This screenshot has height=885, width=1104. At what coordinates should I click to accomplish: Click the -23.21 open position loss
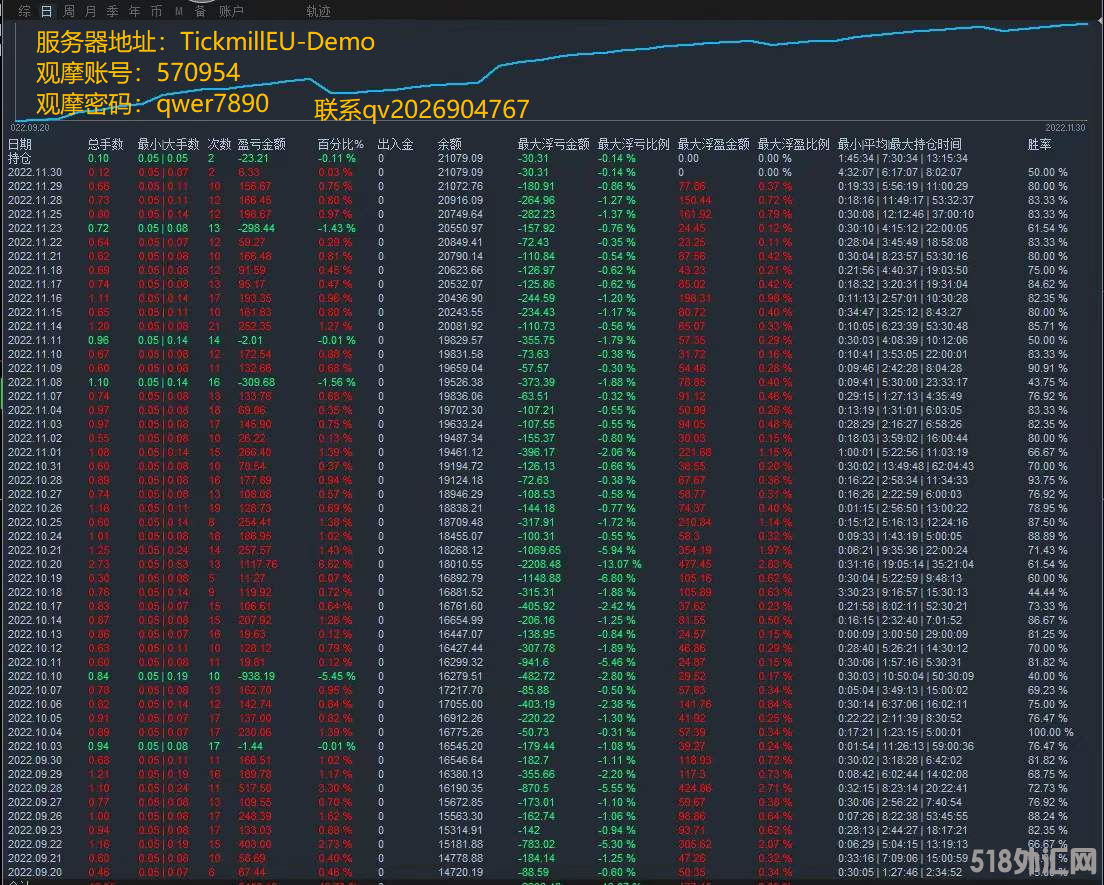[x=253, y=158]
